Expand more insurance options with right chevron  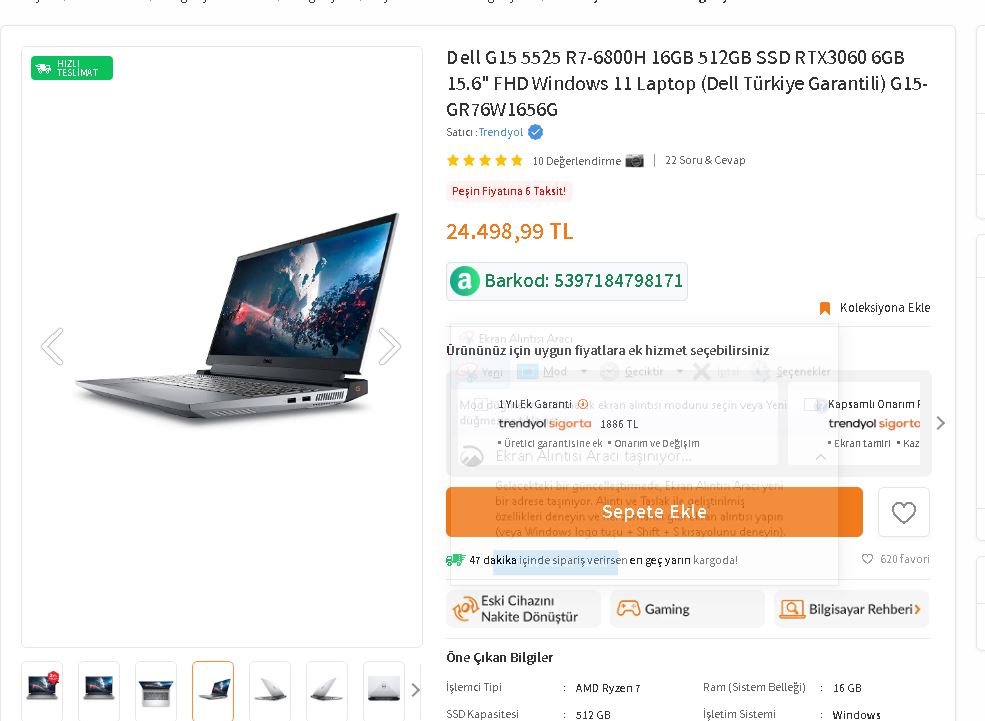tap(940, 423)
